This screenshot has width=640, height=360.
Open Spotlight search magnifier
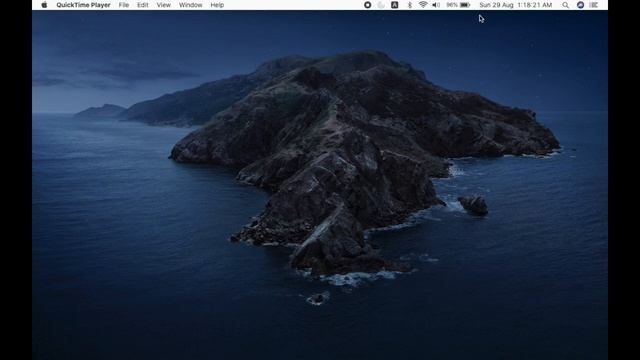tap(565, 5)
